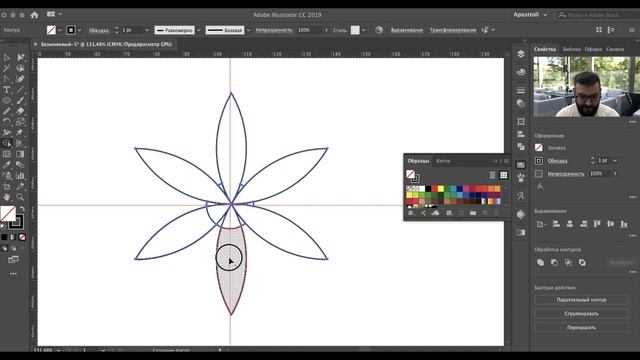Image resolution: width=640 pixels, height=360 pixels.
Task: Set color mode to solid Color in toolbar
Action: click(4, 237)
